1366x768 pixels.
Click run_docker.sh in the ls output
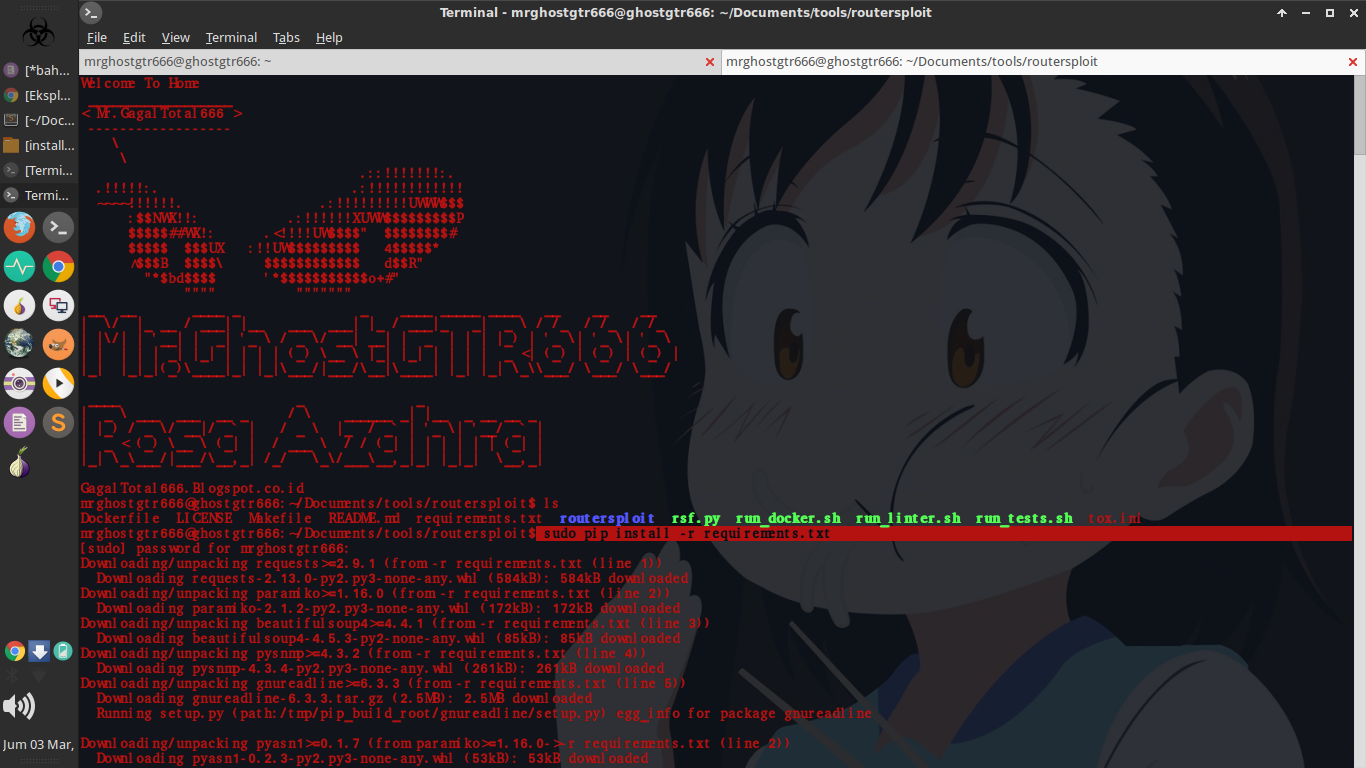point(788,518)
